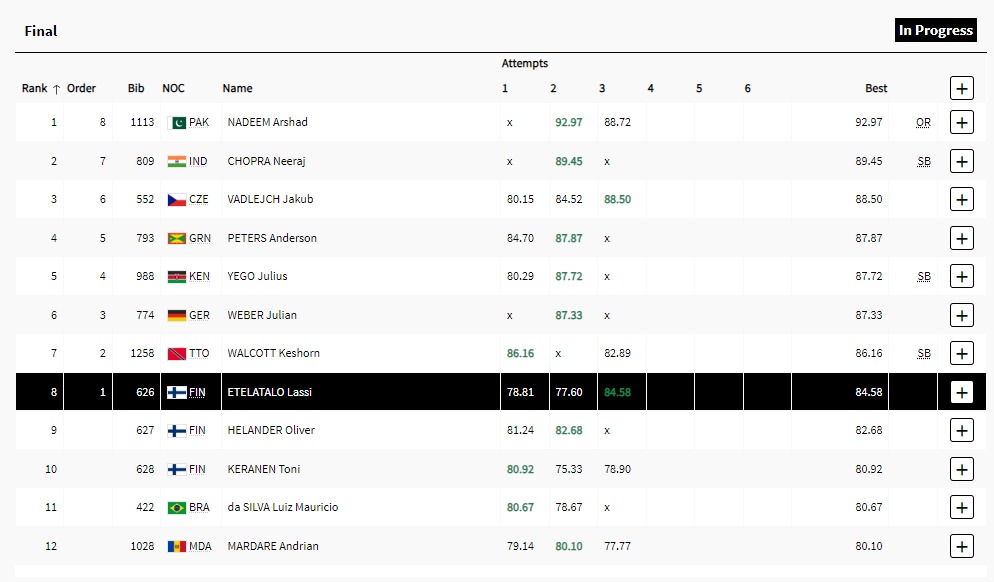Viewport: 994px width, 582px height.
Task: Click the In Progress status badge
Action: coord(935,30)
